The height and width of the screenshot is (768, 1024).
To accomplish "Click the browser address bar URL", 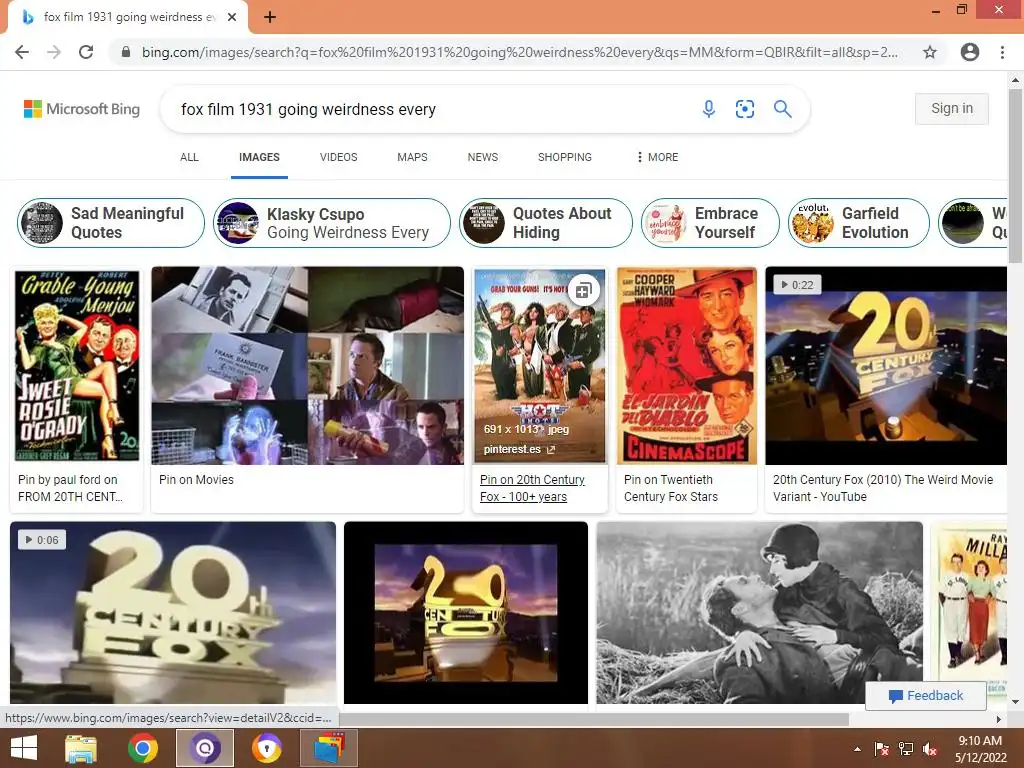I will click(519, 52).
